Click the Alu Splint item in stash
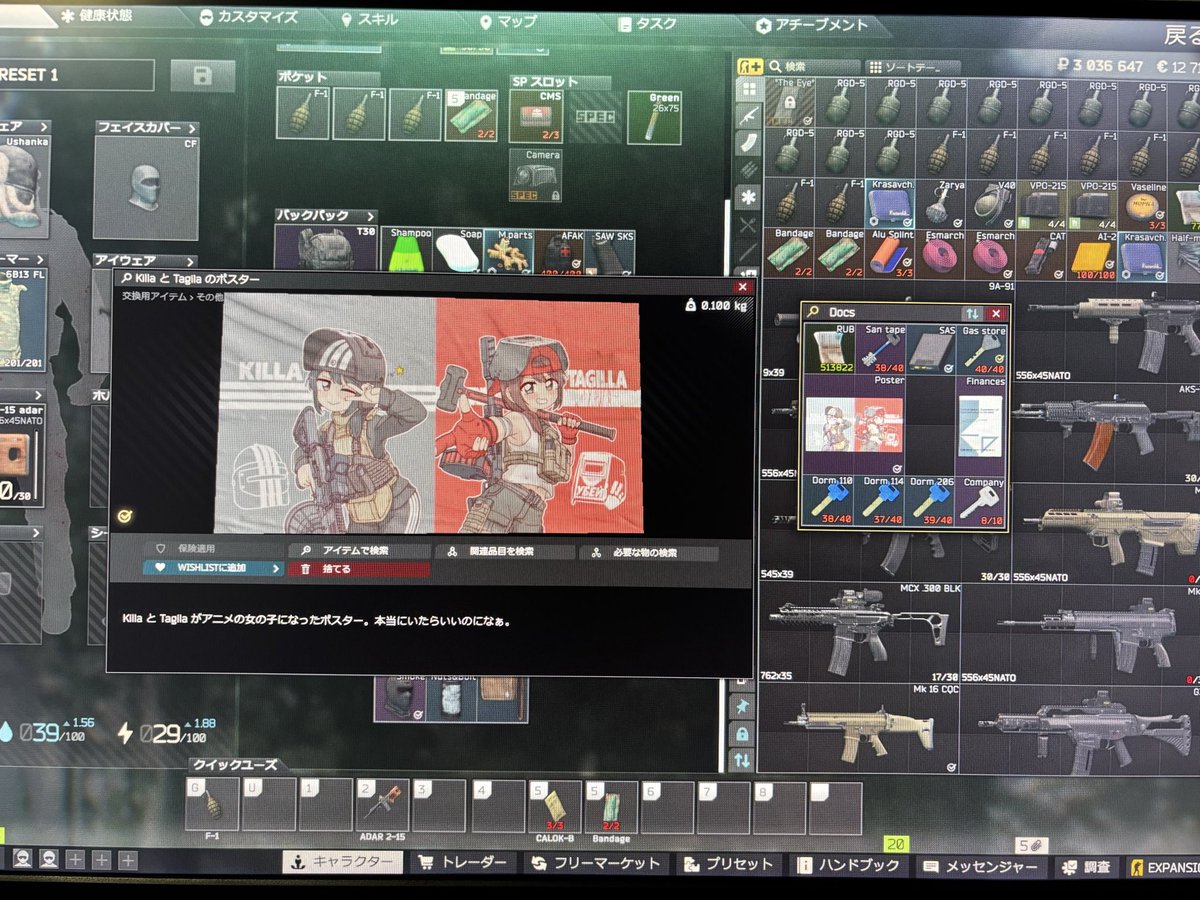Screen dimensions: 1200x900 pyautogui.click(x=890, y=254)
